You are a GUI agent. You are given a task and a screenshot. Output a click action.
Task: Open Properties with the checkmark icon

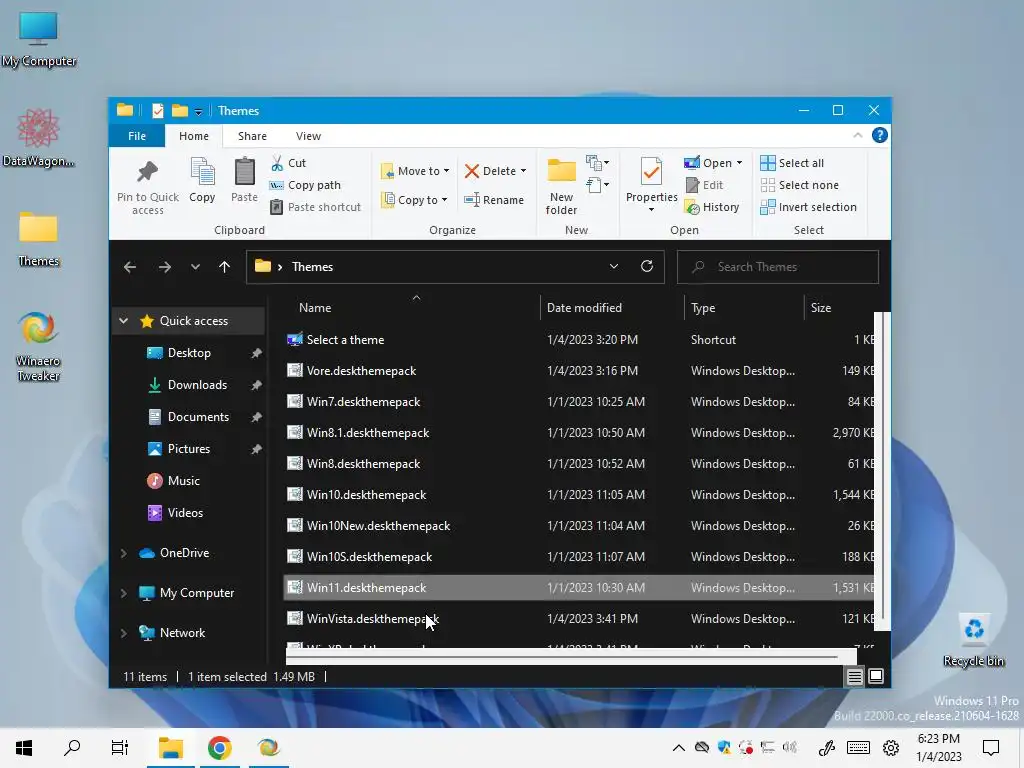tap(651, 184)
